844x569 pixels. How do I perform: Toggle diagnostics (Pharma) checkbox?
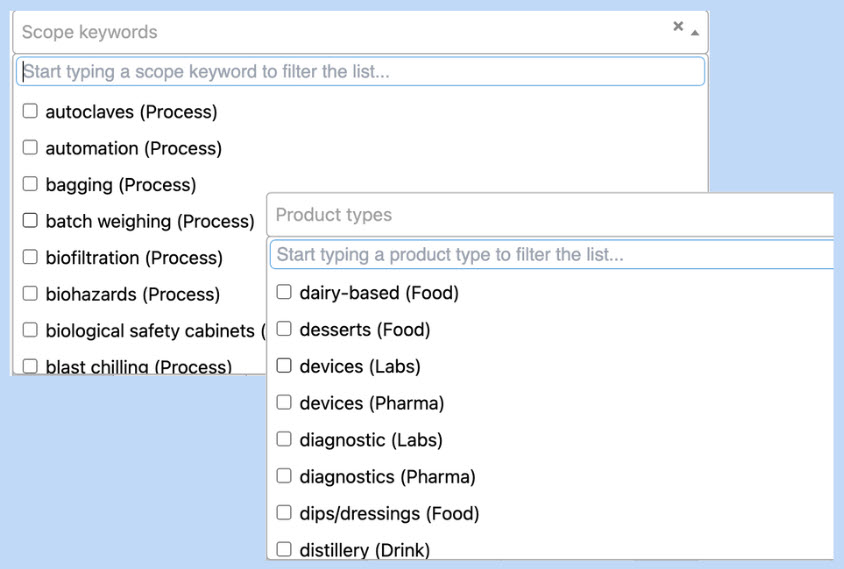click(284, 476)
